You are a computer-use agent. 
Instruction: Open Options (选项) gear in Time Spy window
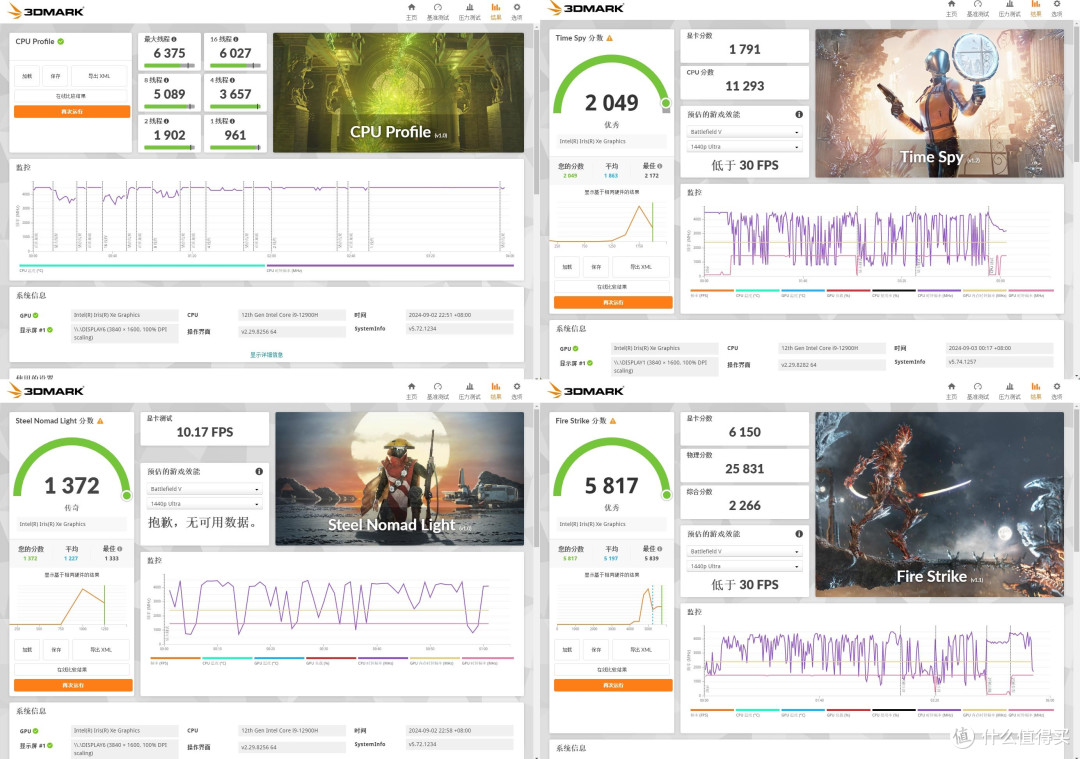[x=1057, y=8]
